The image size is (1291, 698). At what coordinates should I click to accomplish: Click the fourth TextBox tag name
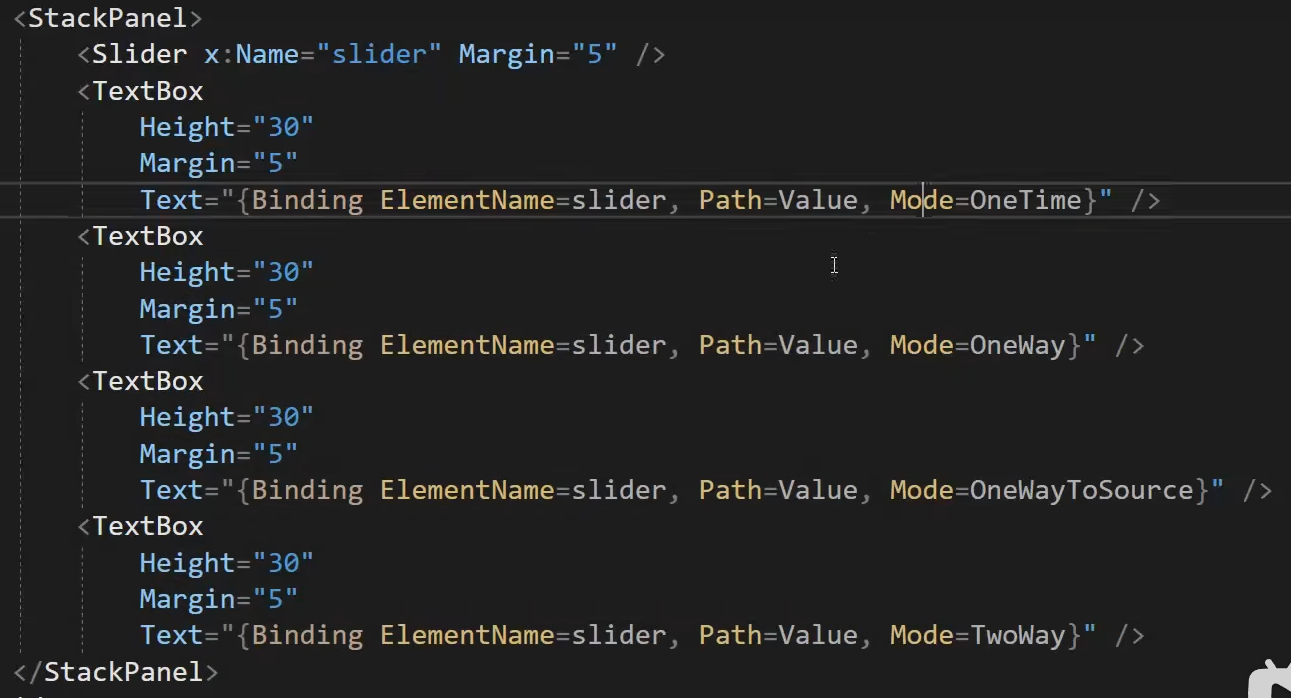(x=148, y=526)
